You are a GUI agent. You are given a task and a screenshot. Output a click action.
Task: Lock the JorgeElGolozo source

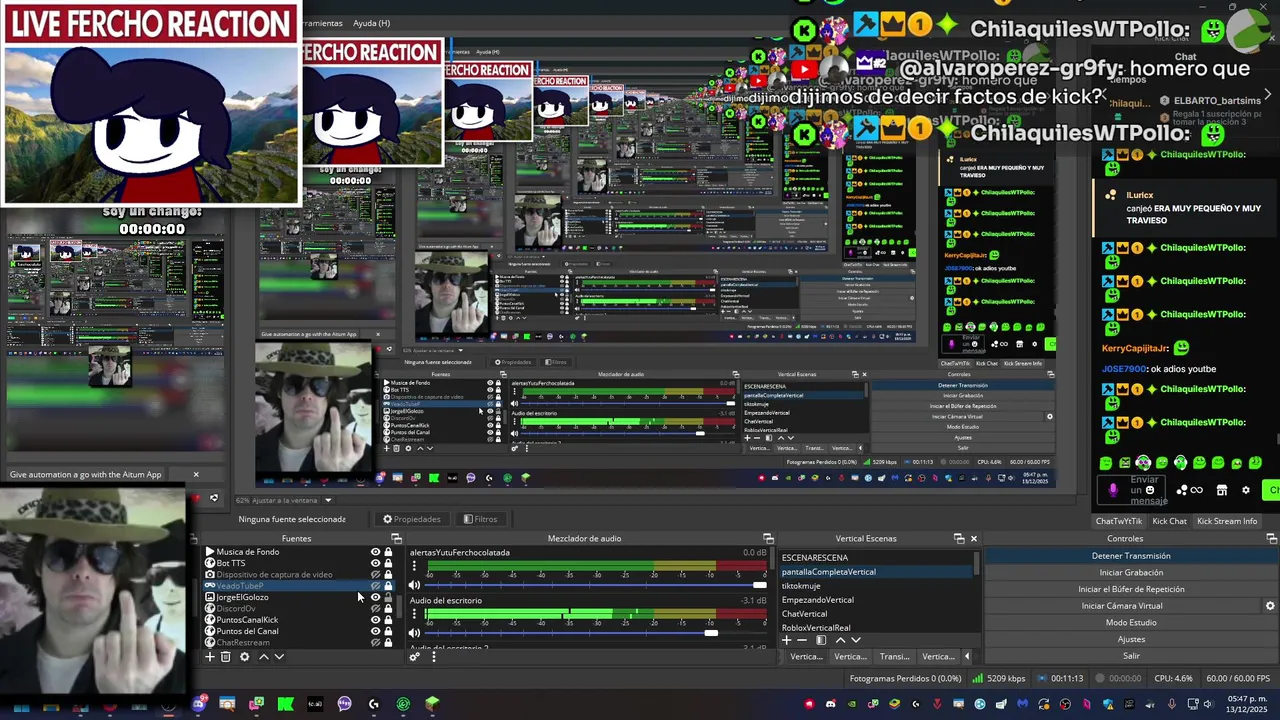tap(388, 597)
